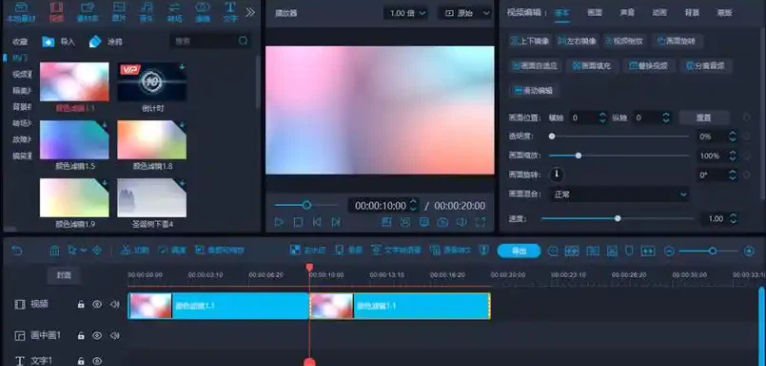Click the position reset button
766x366 pixels.
click(x=704, y=118)
